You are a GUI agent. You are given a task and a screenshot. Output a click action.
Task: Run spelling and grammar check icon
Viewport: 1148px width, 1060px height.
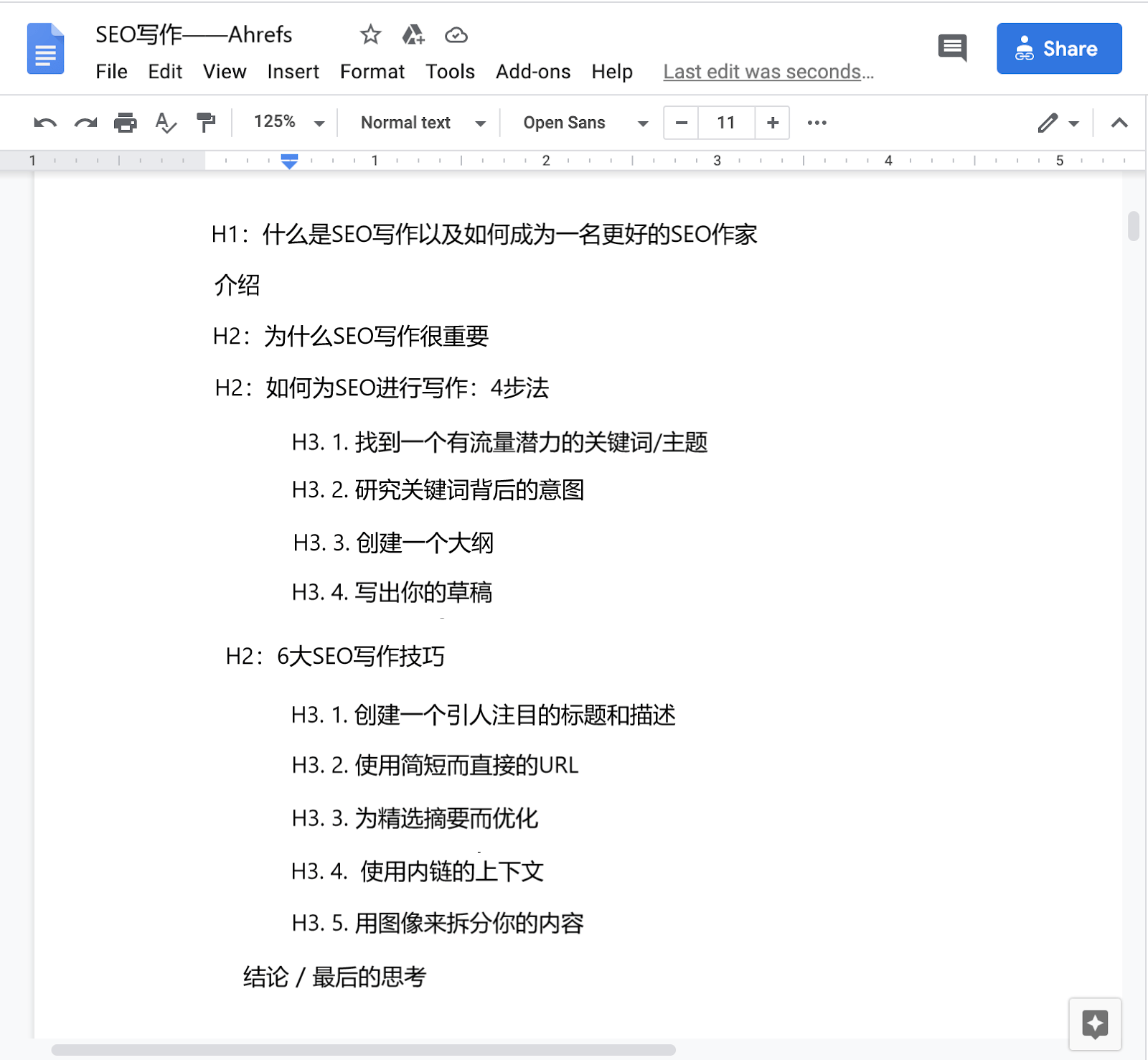[166, 123]
